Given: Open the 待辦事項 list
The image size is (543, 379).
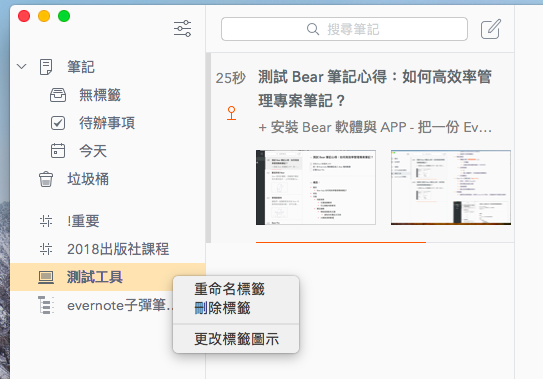Looking at the screenshot, I should (x=107, y=123).
